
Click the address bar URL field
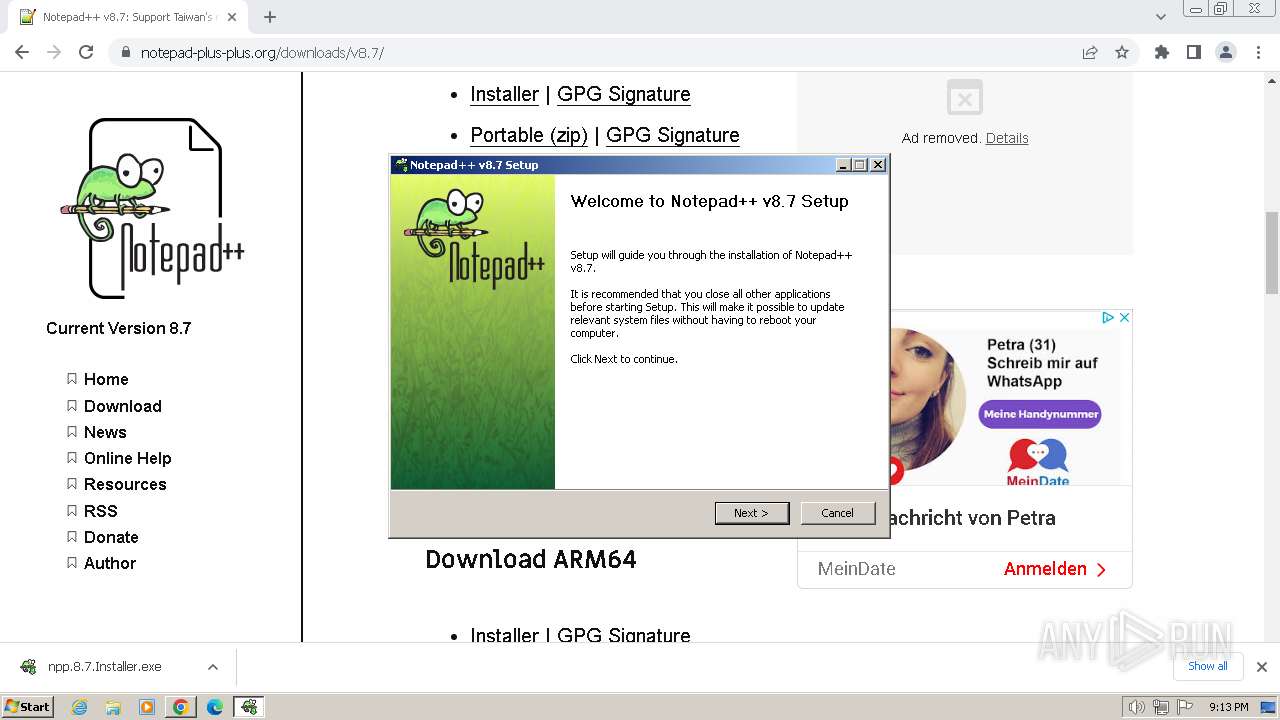point(600,52)
